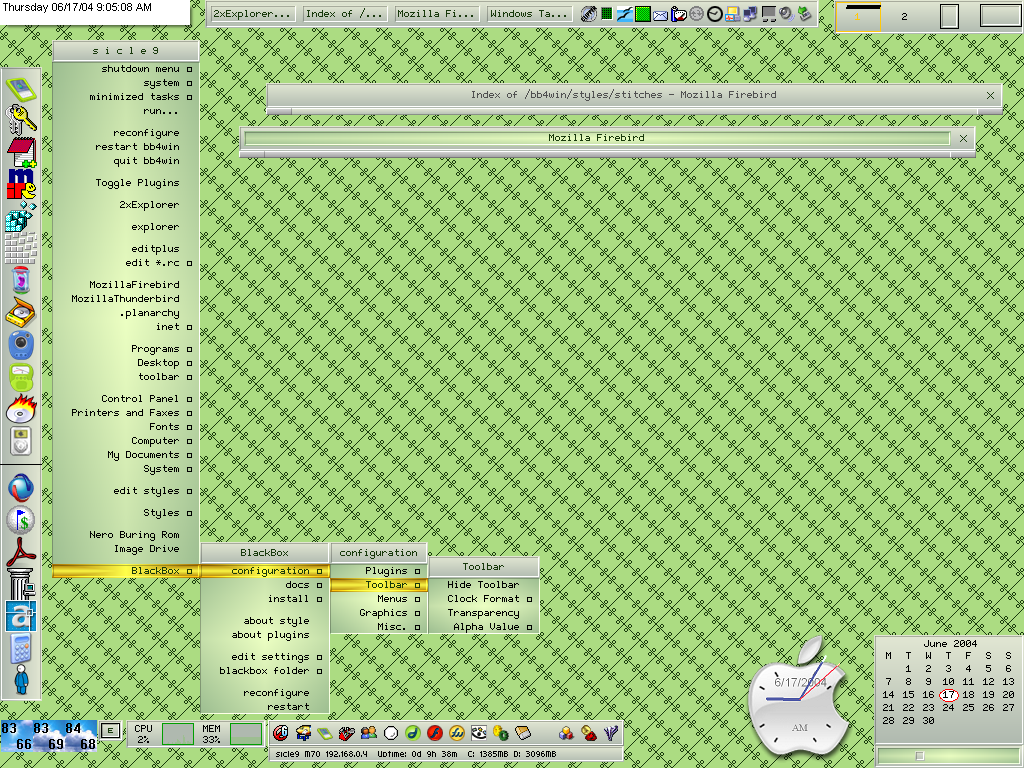1024x768 pixels.
Task: Select date 17 in the June 2004 calendar
Action: tap(948, 695)
